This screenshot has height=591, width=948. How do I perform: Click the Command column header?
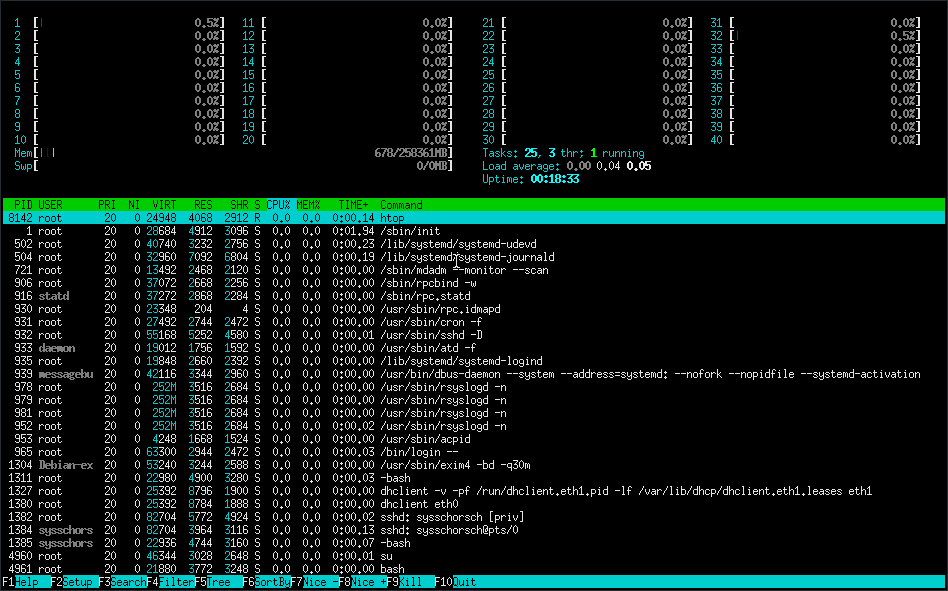pyautogui.click(x=401, y=204)
